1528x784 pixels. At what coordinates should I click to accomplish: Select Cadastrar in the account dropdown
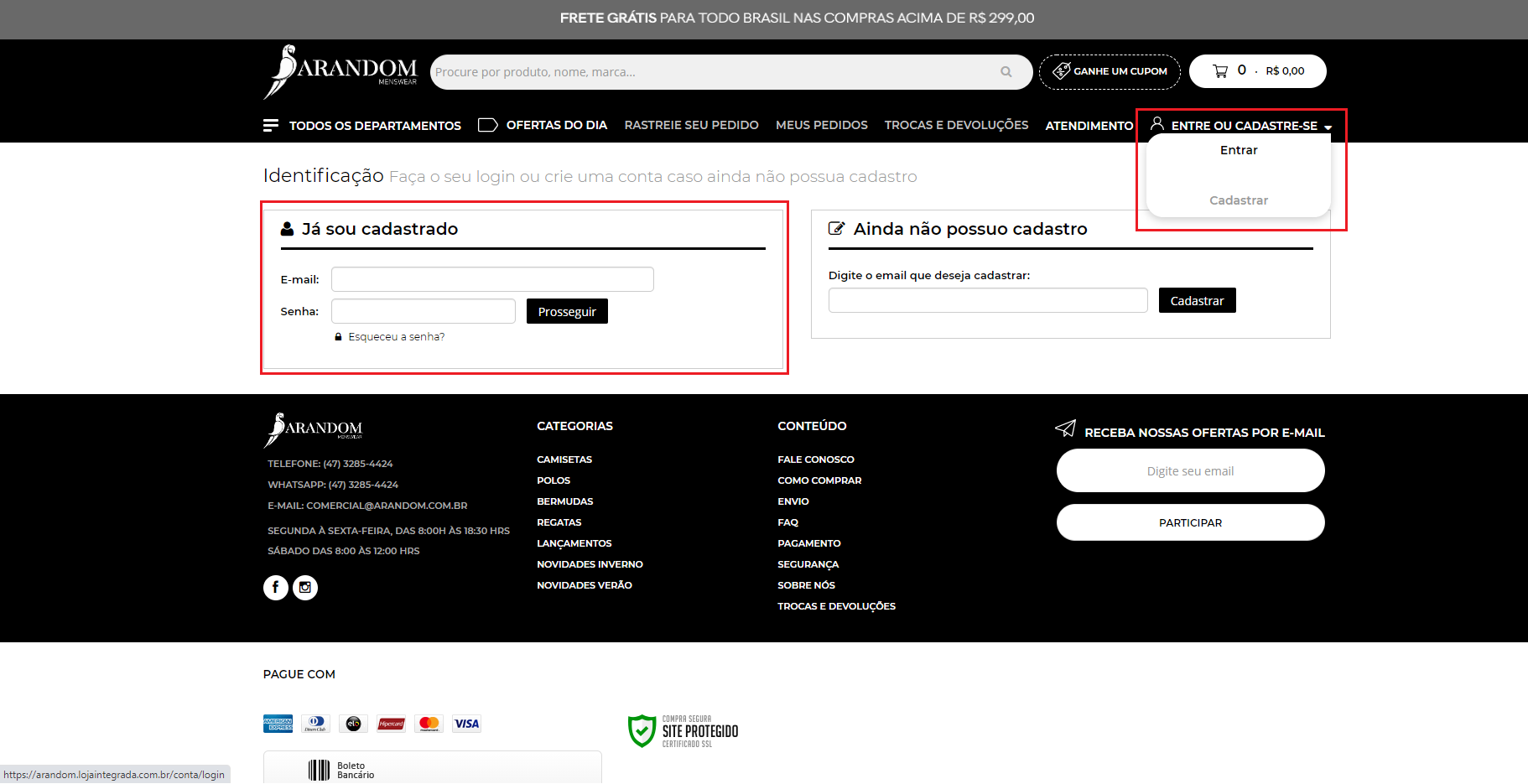tap(1238, 200)
